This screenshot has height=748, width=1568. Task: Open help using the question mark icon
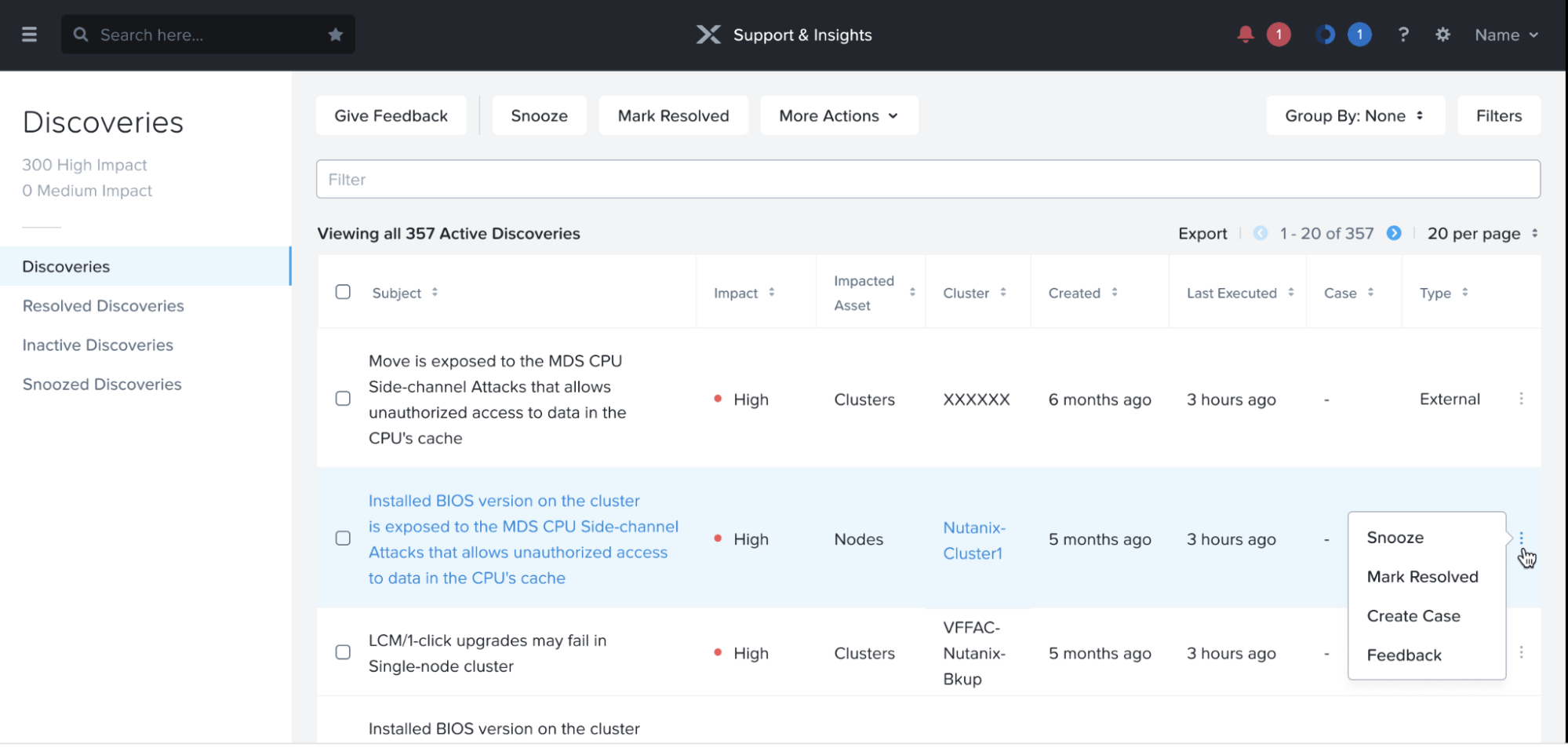(x=1403, y=35)
